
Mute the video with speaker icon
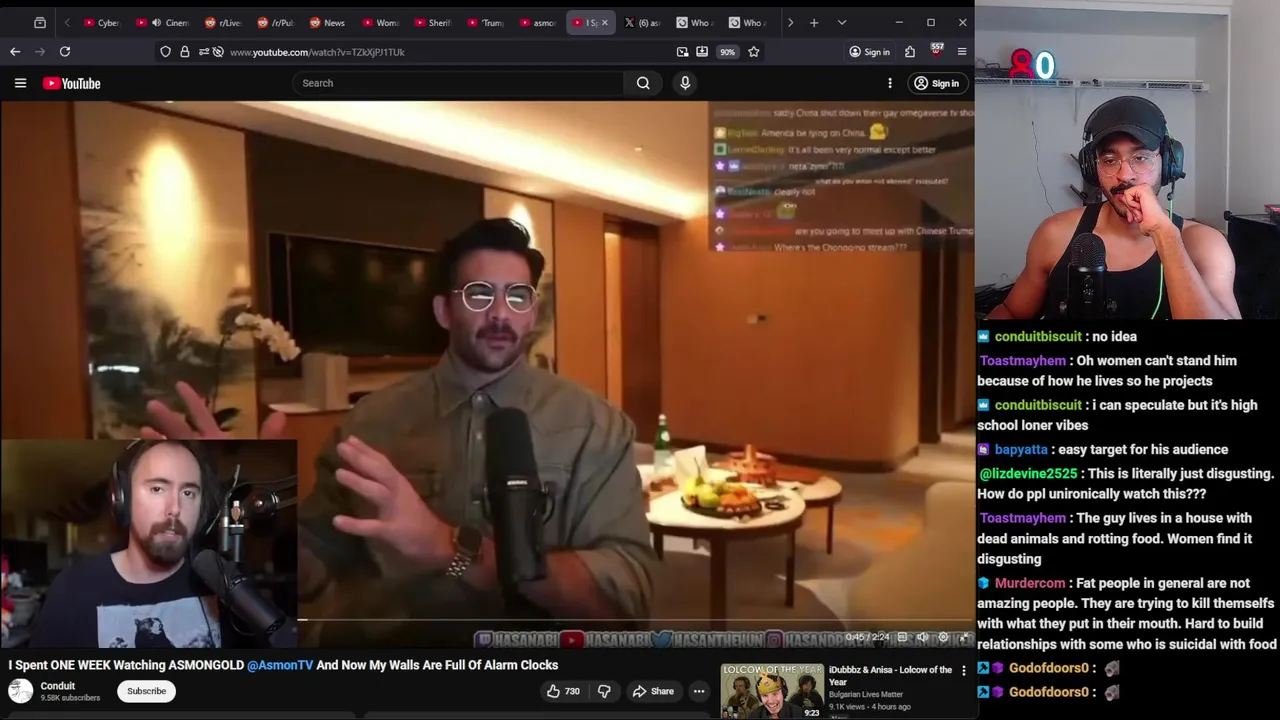point(922,637)
